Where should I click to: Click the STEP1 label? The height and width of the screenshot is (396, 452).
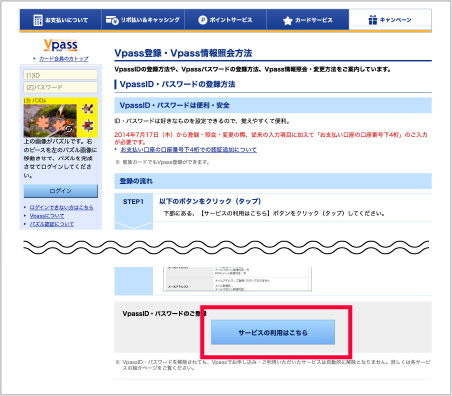[x=133, y=202]
